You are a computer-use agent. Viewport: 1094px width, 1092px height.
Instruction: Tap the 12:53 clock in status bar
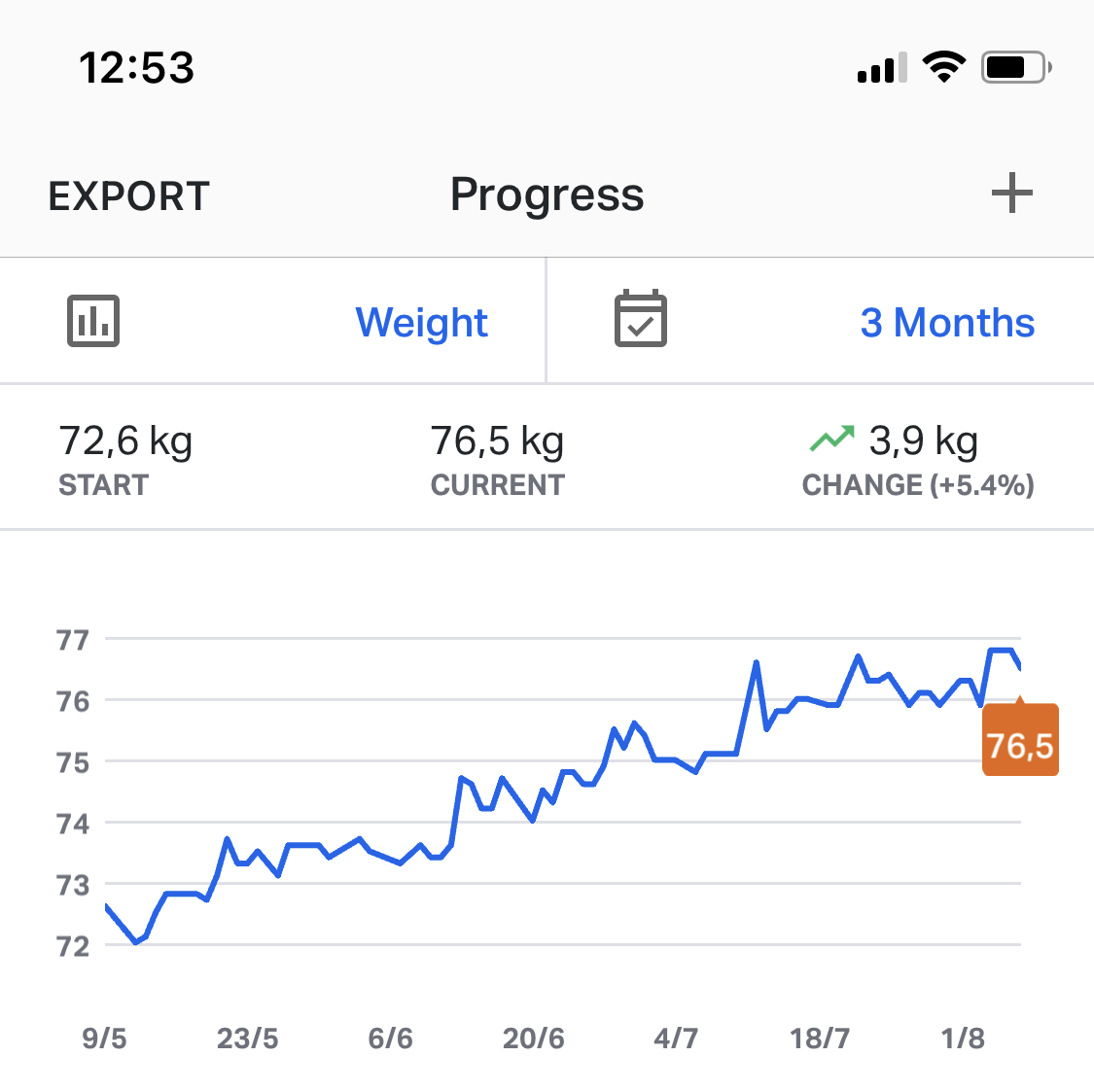click(137, 68)
